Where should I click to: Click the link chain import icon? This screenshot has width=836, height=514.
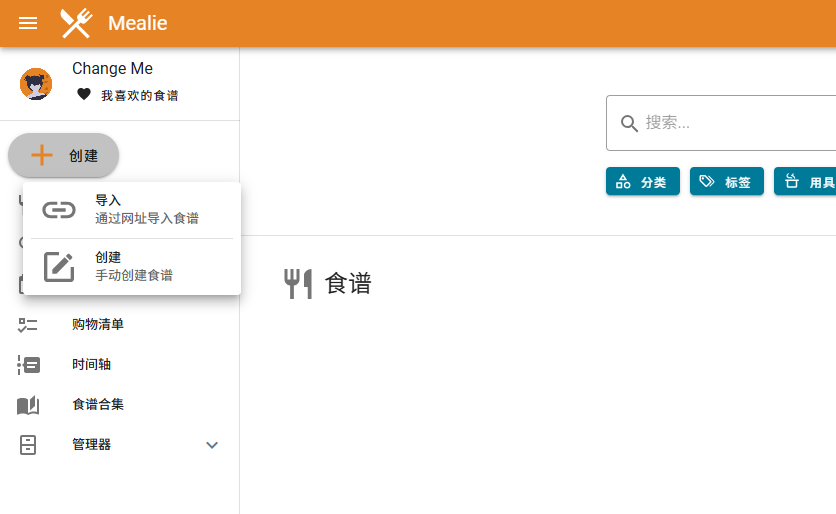[59, 210]
